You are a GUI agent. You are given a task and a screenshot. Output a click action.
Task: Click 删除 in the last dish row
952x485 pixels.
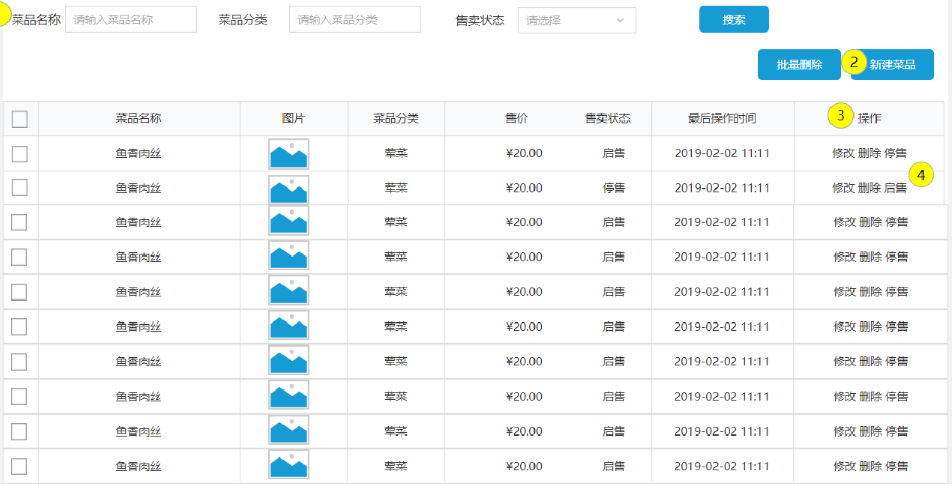870,466
